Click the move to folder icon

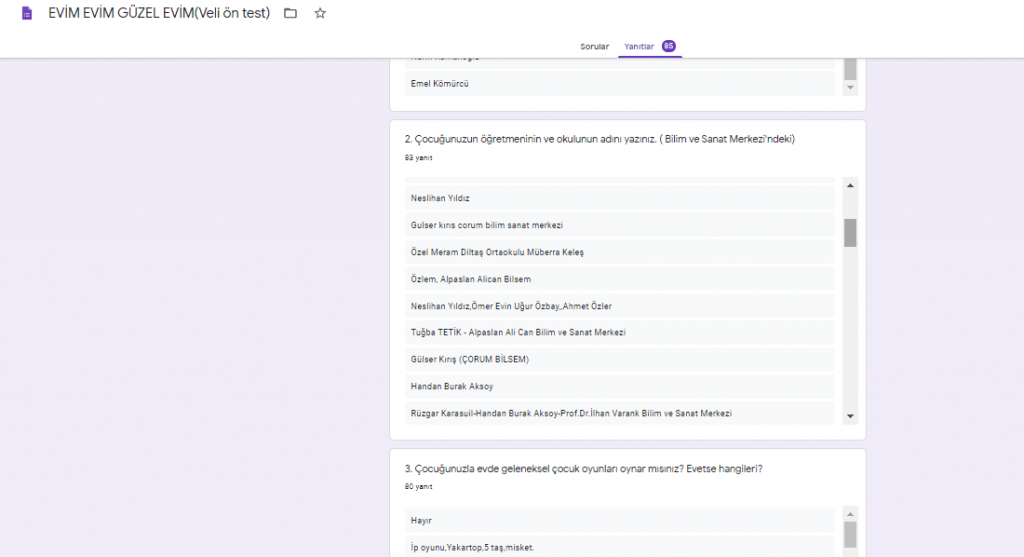pos(290,14)
